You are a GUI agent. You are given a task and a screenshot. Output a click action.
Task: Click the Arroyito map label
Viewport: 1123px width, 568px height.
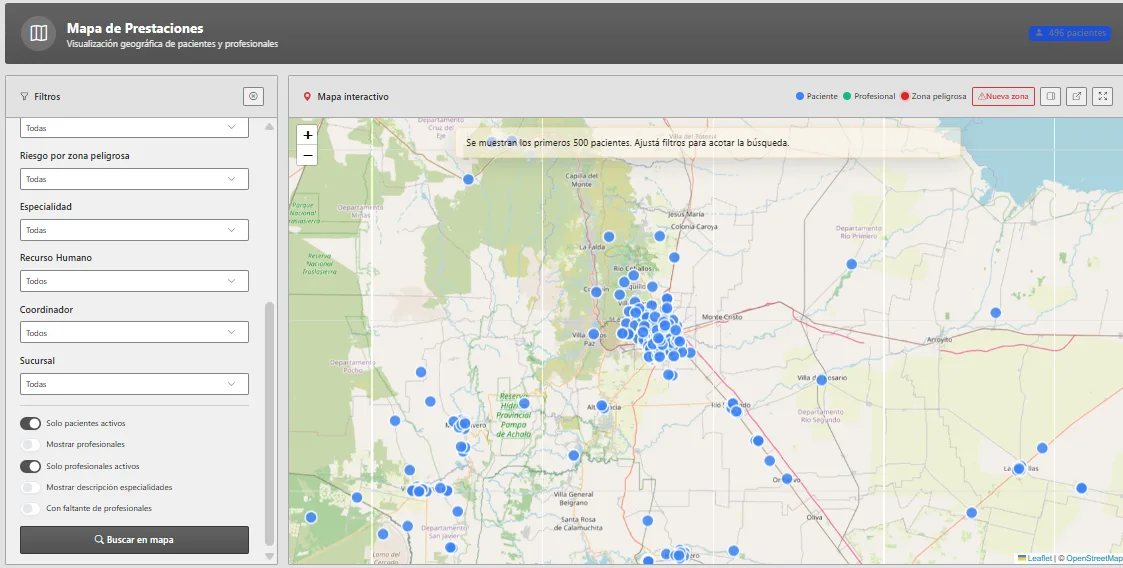(939, 340)
